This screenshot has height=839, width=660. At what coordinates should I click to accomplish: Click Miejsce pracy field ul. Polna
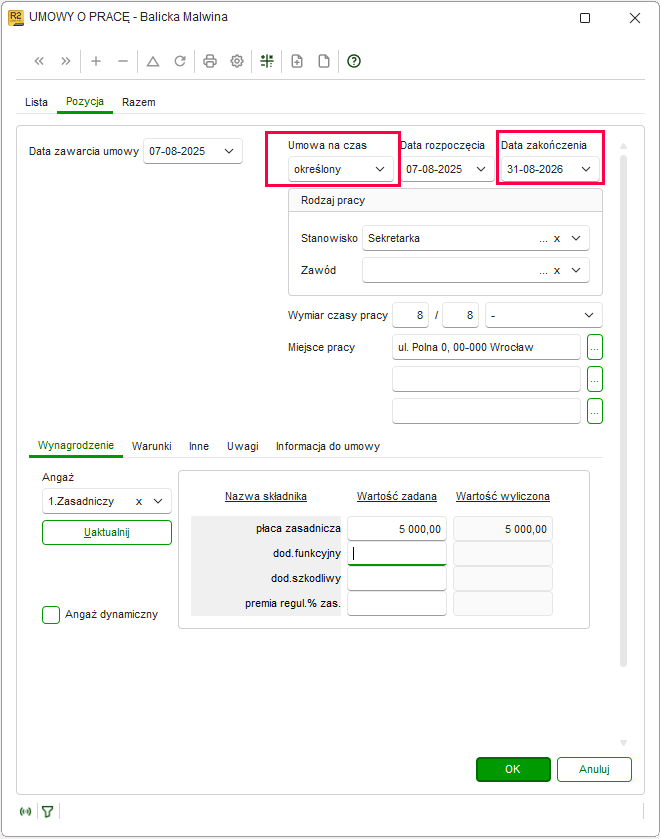point(486,347)
